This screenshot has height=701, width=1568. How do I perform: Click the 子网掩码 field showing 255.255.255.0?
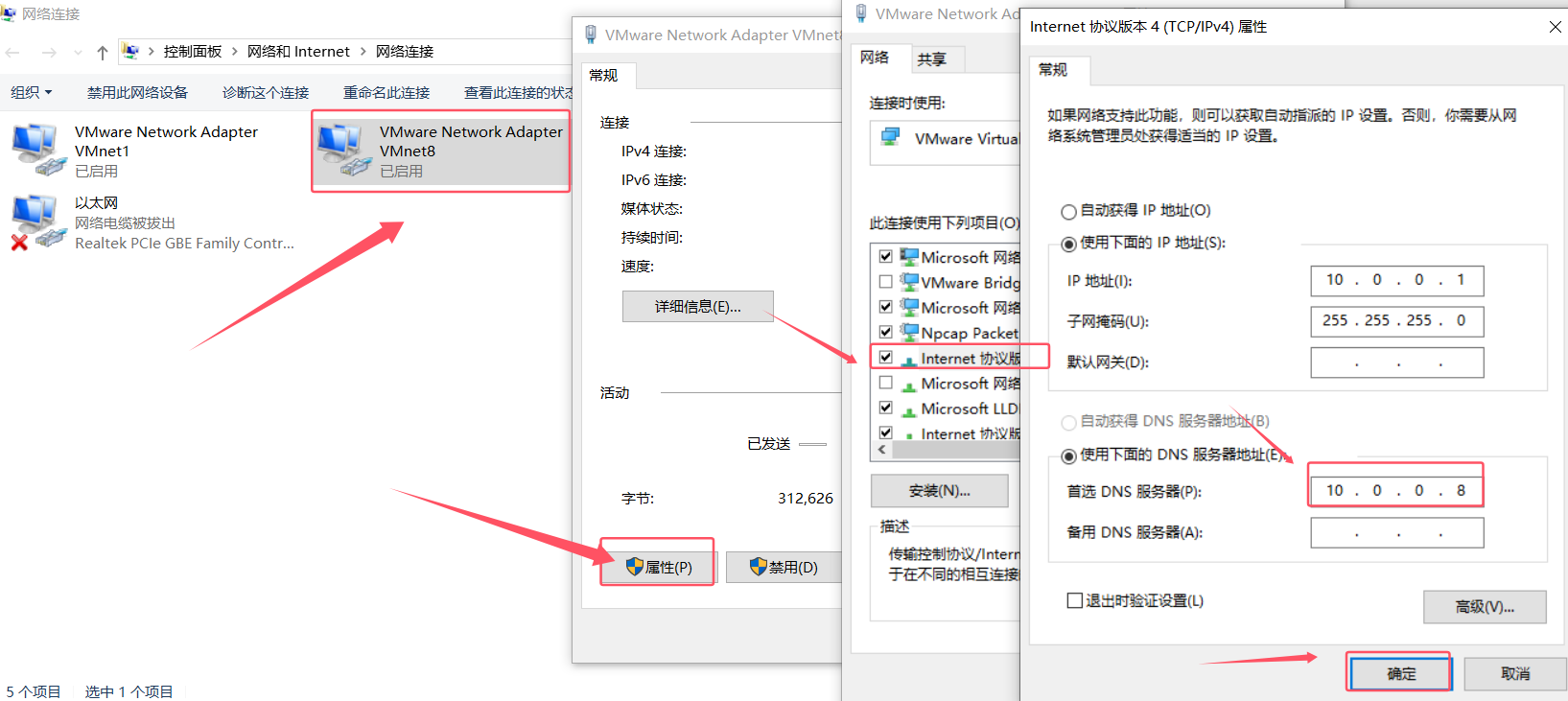point(1397,321)
